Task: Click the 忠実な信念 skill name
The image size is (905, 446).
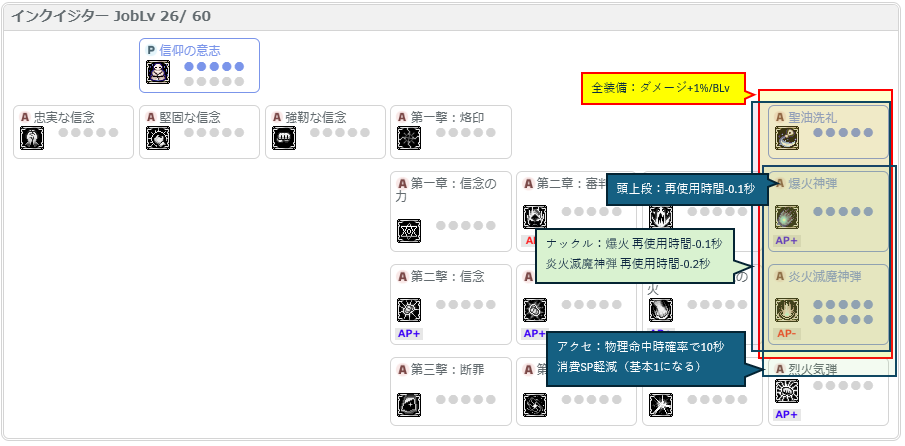Action: (x=64, y=118)
